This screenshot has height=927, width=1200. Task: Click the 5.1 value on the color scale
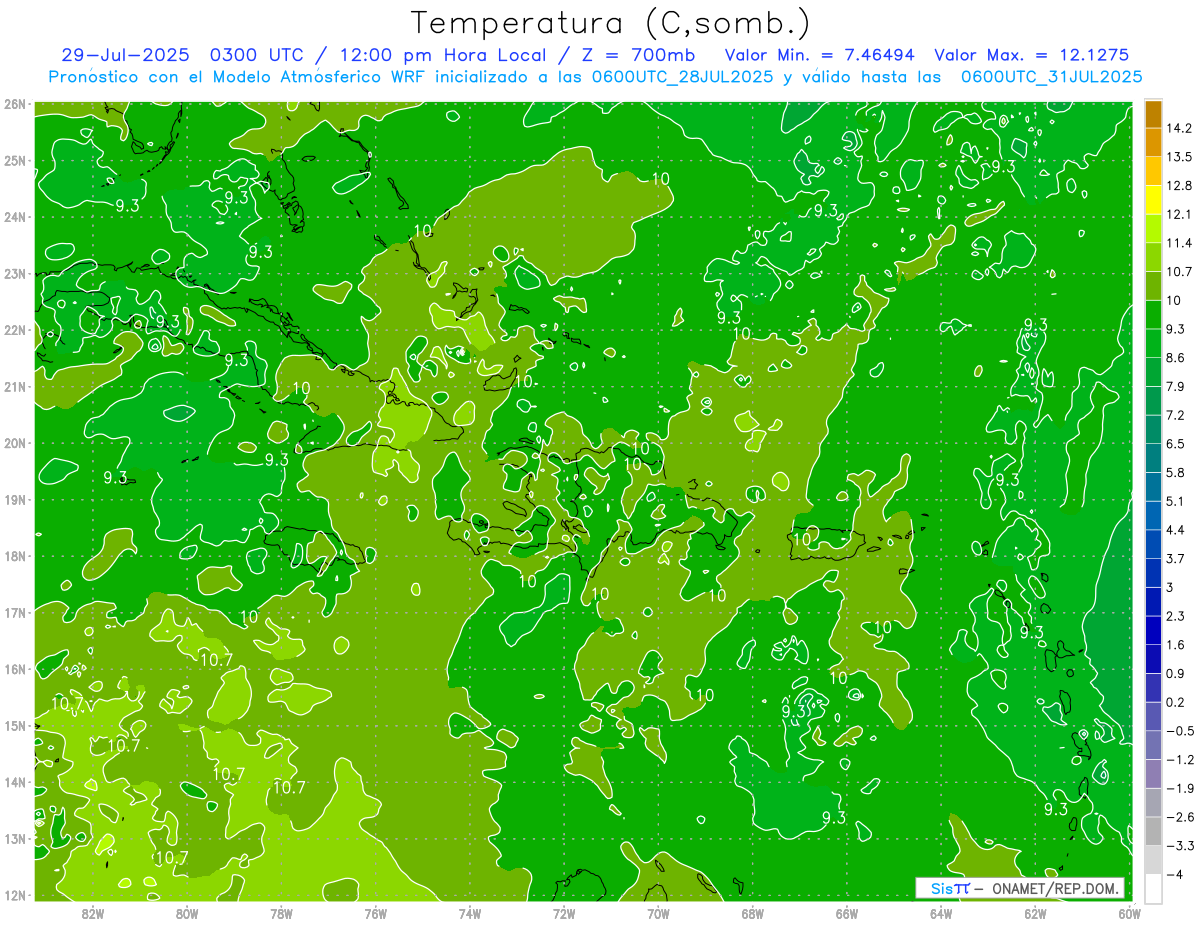[x=1176, y=501]
